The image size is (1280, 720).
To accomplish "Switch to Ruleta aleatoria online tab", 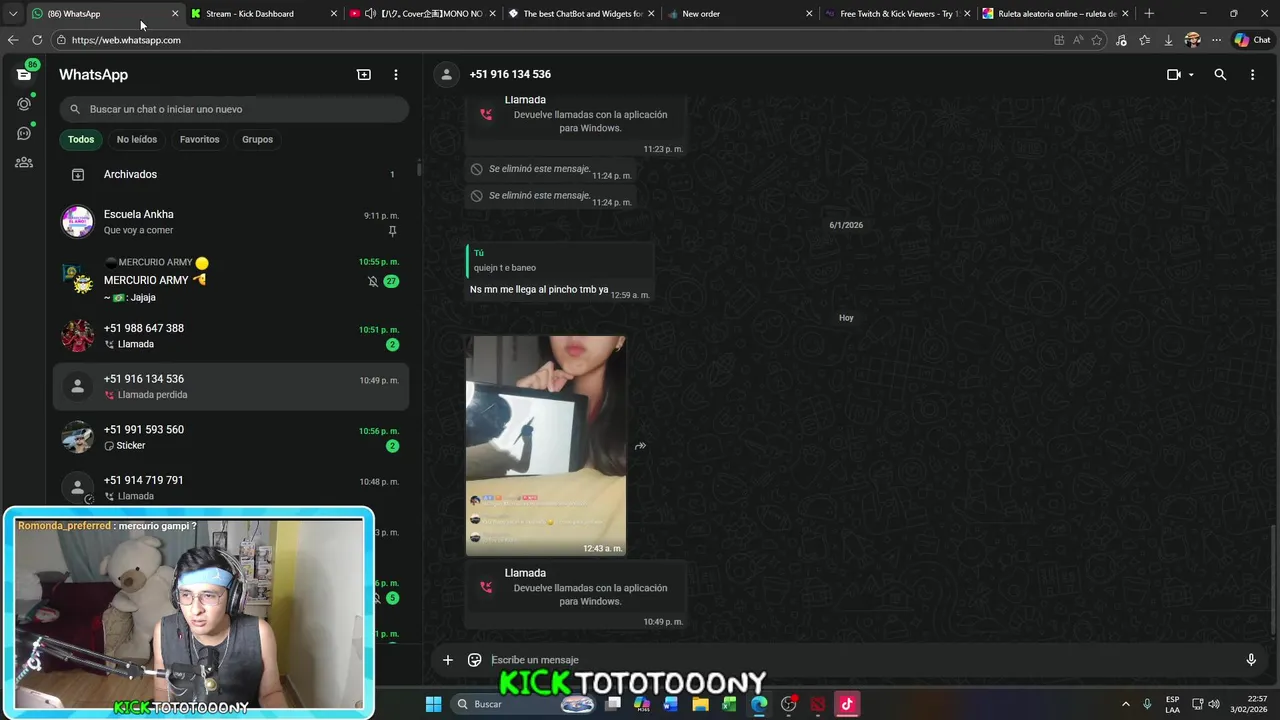I will [x=1056, y=14].
